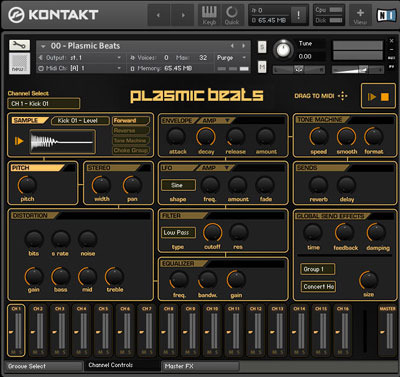This screenshot has width=400, height=377.
Task: Click the Sine LFO shape button
Action: (178, 185)
